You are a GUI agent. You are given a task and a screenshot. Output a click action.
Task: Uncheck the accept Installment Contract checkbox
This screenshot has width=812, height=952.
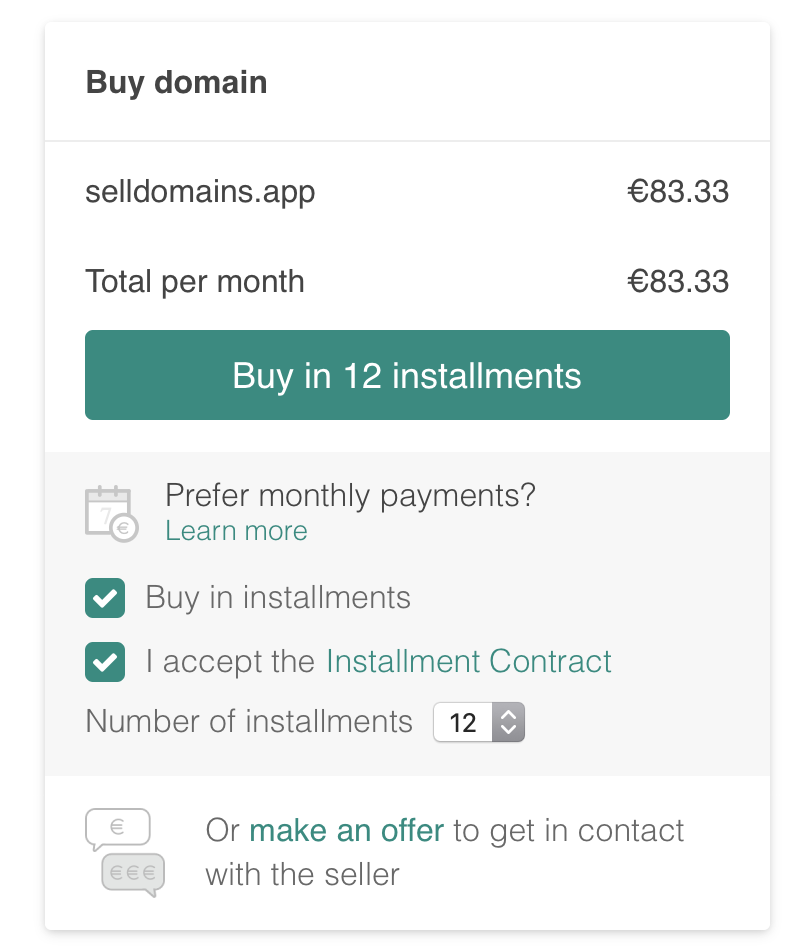[x=105, y=662]
